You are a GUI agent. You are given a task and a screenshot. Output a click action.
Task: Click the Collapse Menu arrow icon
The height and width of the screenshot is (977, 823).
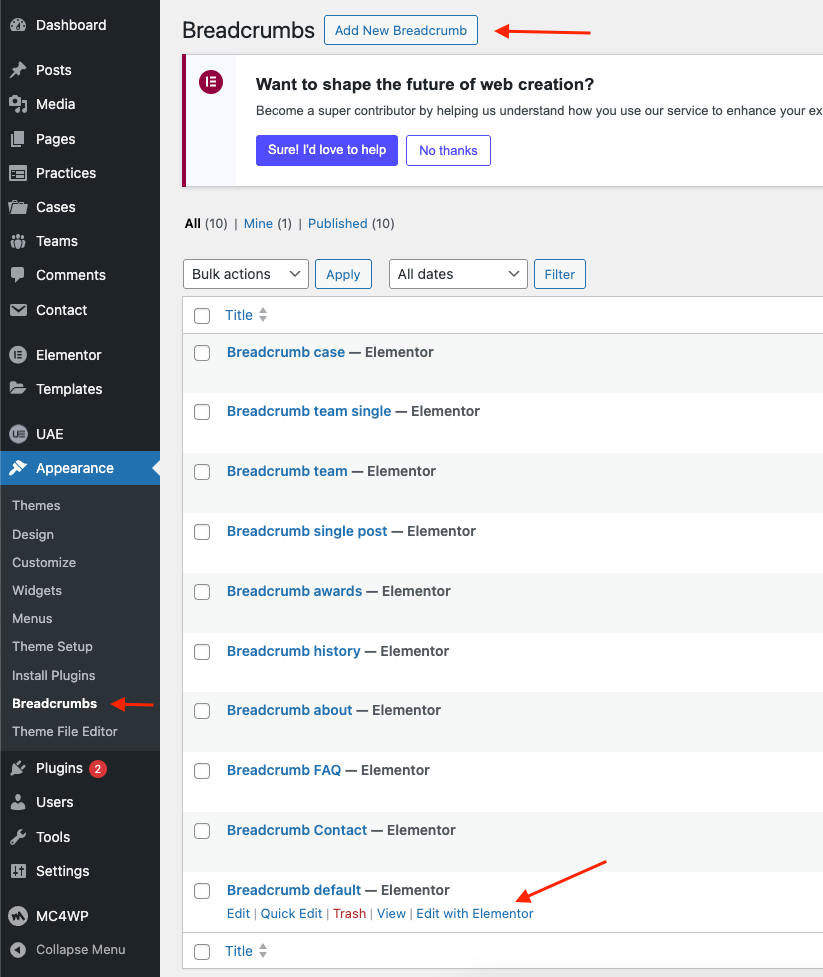click(x=18, y=950)
